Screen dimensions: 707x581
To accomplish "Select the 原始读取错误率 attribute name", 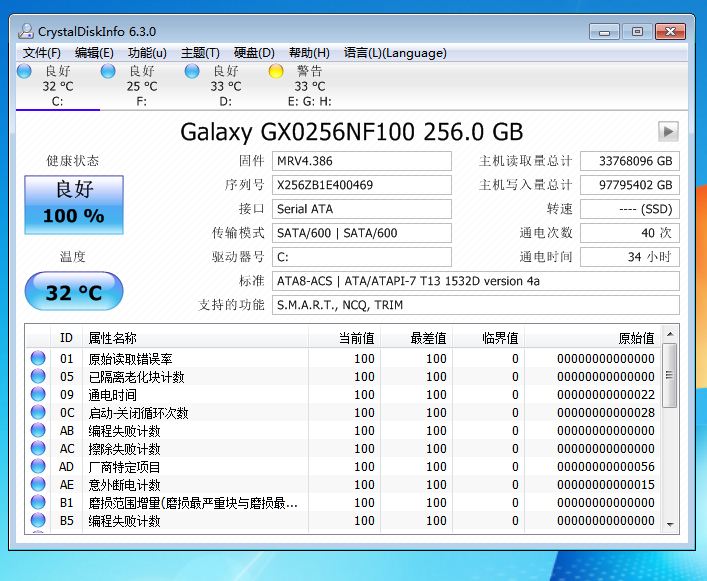I will 130,359.
